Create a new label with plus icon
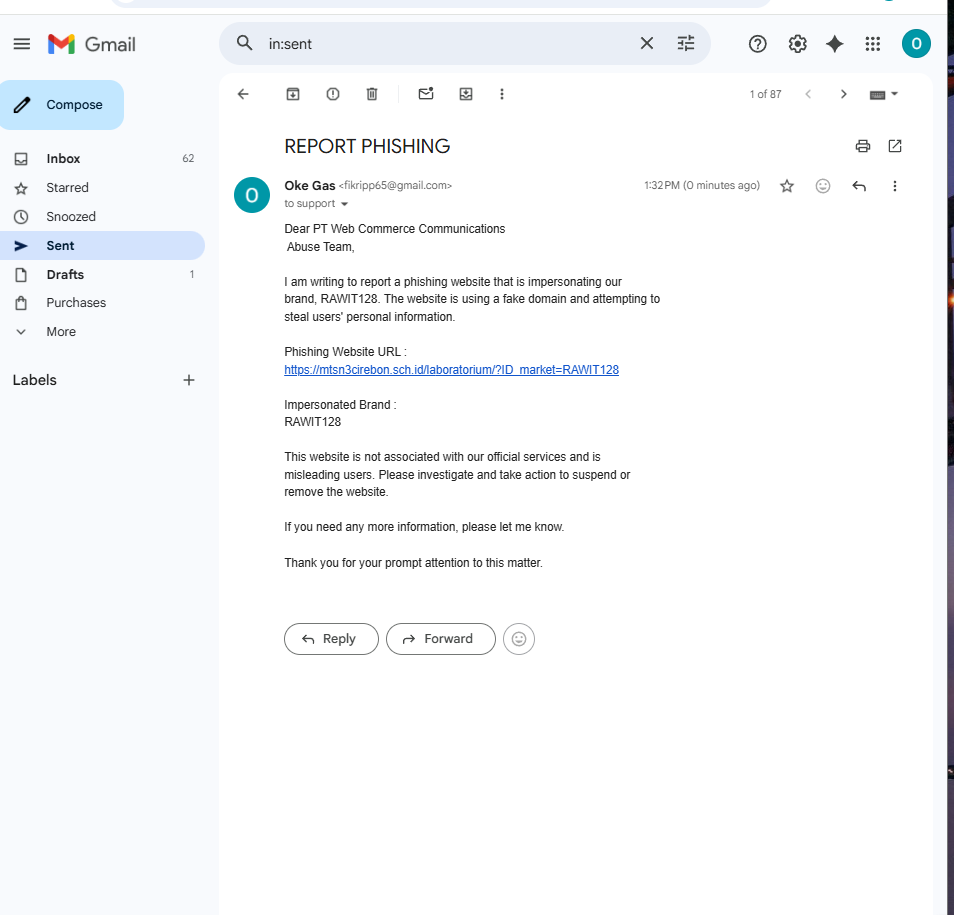Screen dimensions: 954x915 pos(189,380)
